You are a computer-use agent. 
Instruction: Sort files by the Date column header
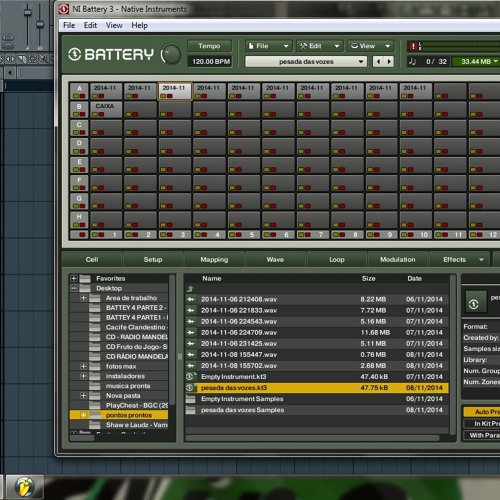click(x=414, y=278)
